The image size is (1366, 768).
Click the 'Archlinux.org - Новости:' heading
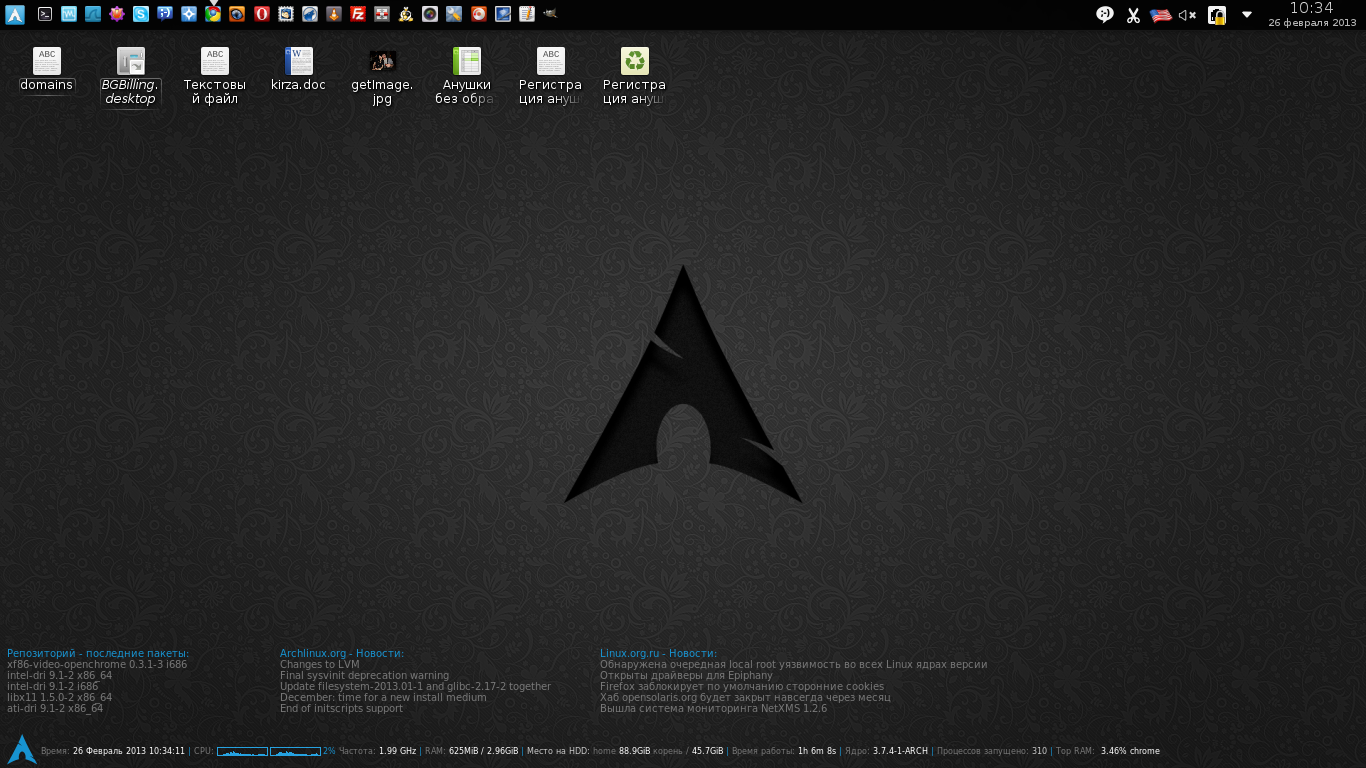pos(342,653)
